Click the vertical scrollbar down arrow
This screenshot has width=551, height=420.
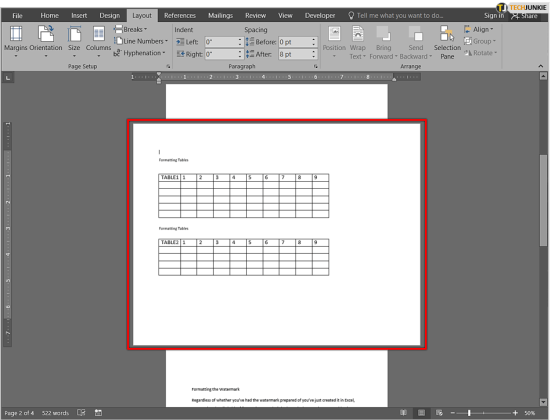pos(543,402)
